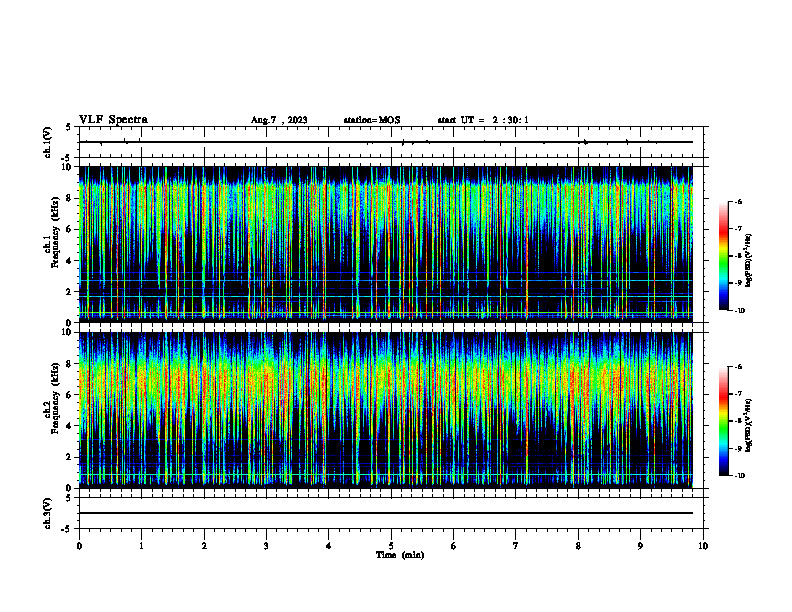Click time axis tick label "9"

(640, 546)
